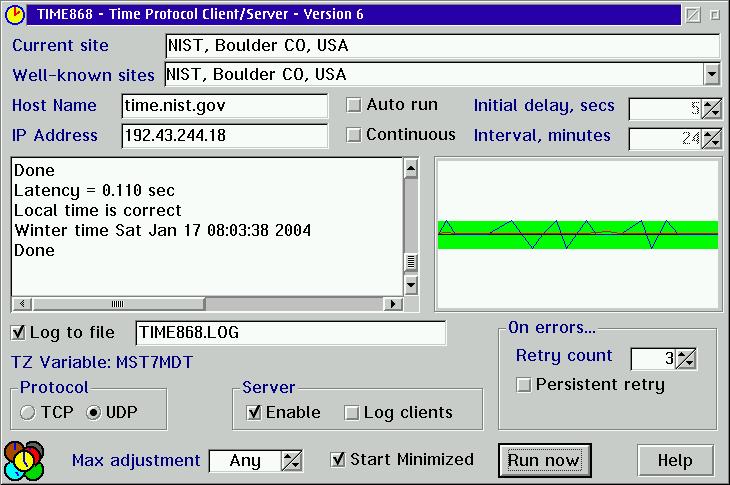
Task: Click the clock icon in title bar
Action: (x=15, y=14)
